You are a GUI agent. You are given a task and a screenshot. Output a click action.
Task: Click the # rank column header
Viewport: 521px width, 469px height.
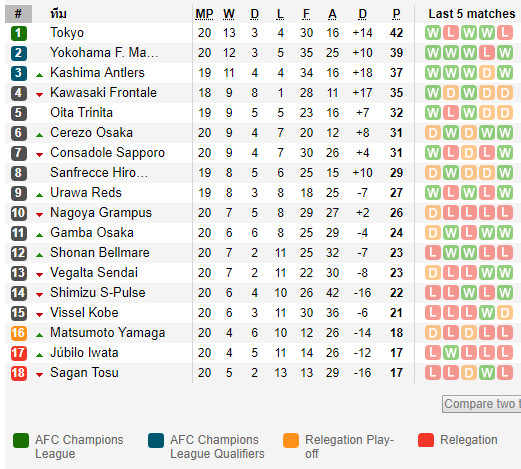click(x=18, y=14)
